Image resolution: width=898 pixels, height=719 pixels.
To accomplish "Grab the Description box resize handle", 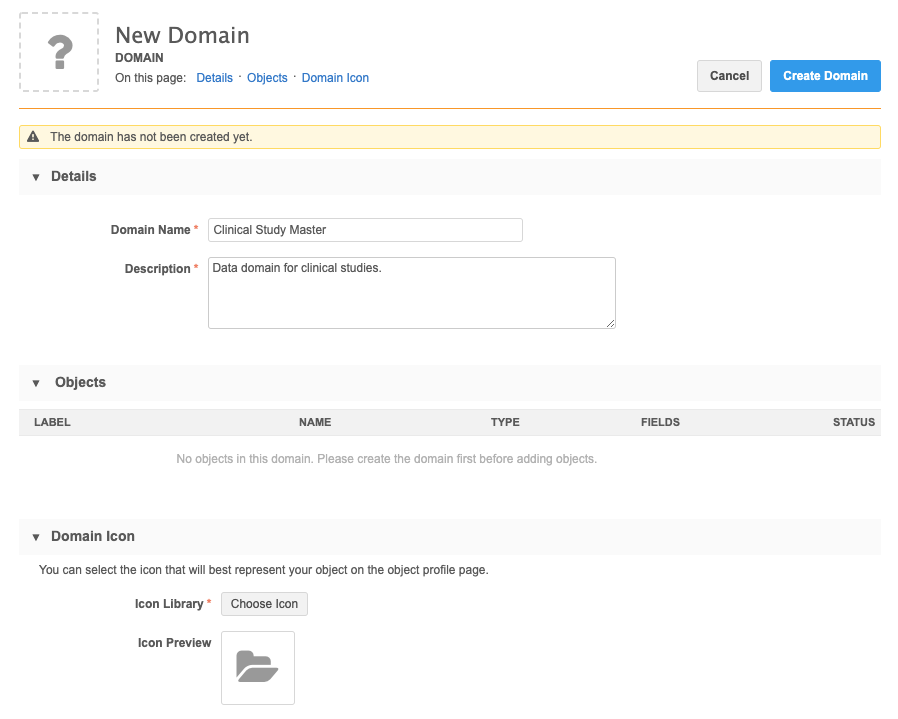I will 610,323.
